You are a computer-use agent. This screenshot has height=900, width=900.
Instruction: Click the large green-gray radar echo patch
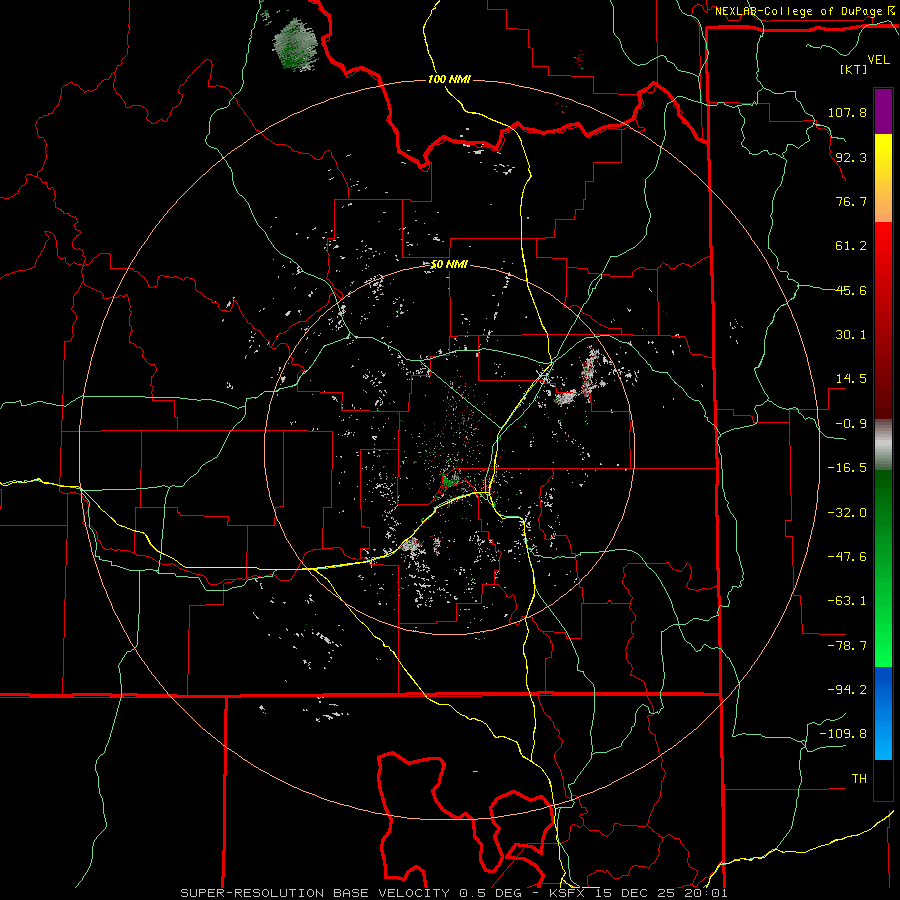[295, 45]
